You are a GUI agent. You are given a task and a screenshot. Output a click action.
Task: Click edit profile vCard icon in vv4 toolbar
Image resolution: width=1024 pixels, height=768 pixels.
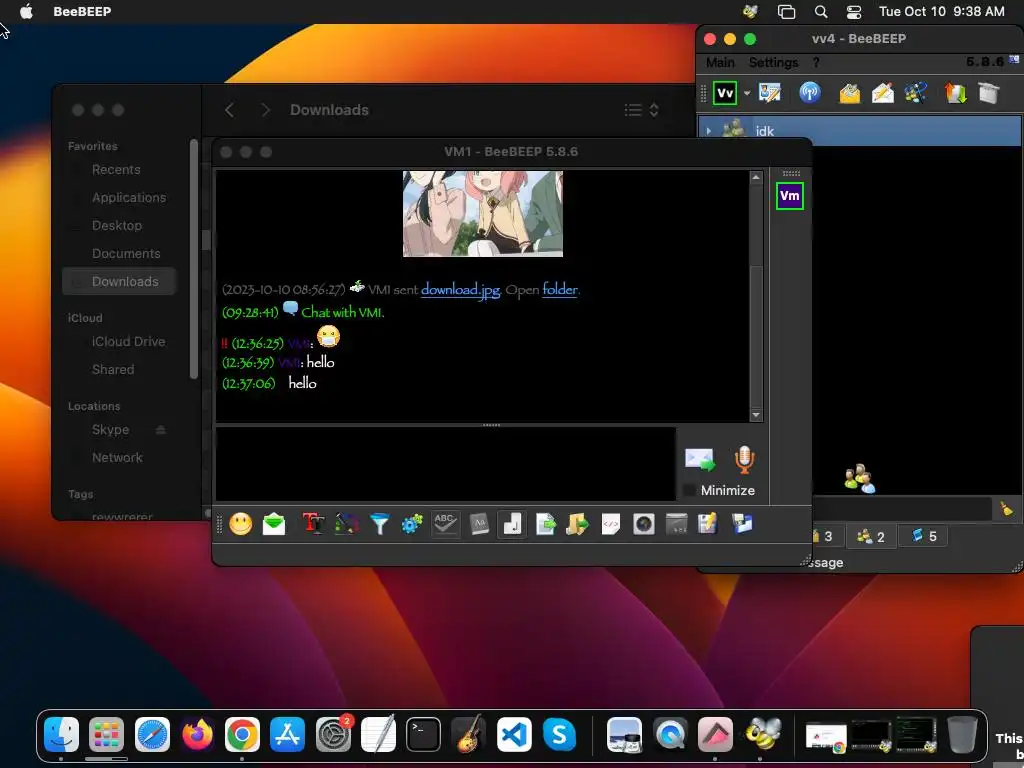coord(769,93)
